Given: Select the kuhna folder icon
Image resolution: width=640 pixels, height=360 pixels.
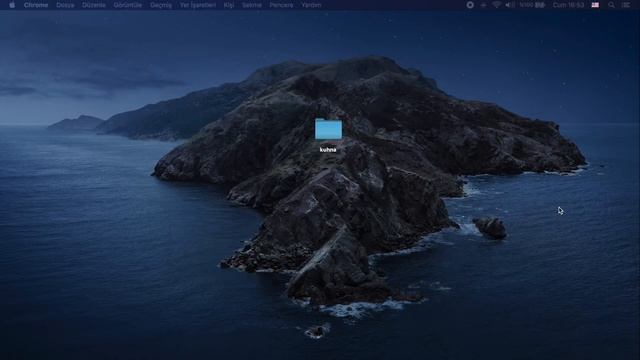Looking at the screenshot, I should click(329, 129).
